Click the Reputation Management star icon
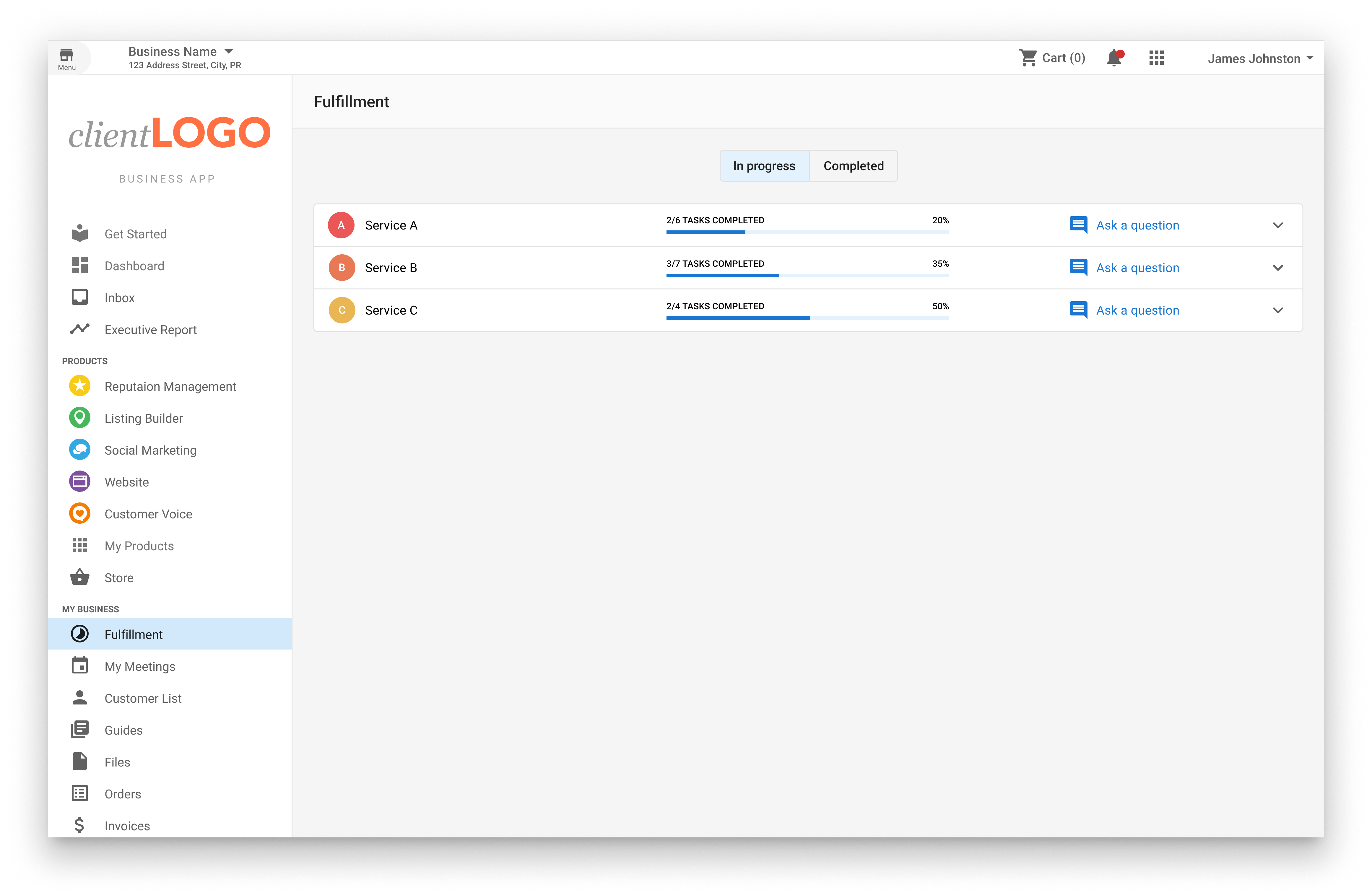Screen dimensions: 1372x895 79,385
